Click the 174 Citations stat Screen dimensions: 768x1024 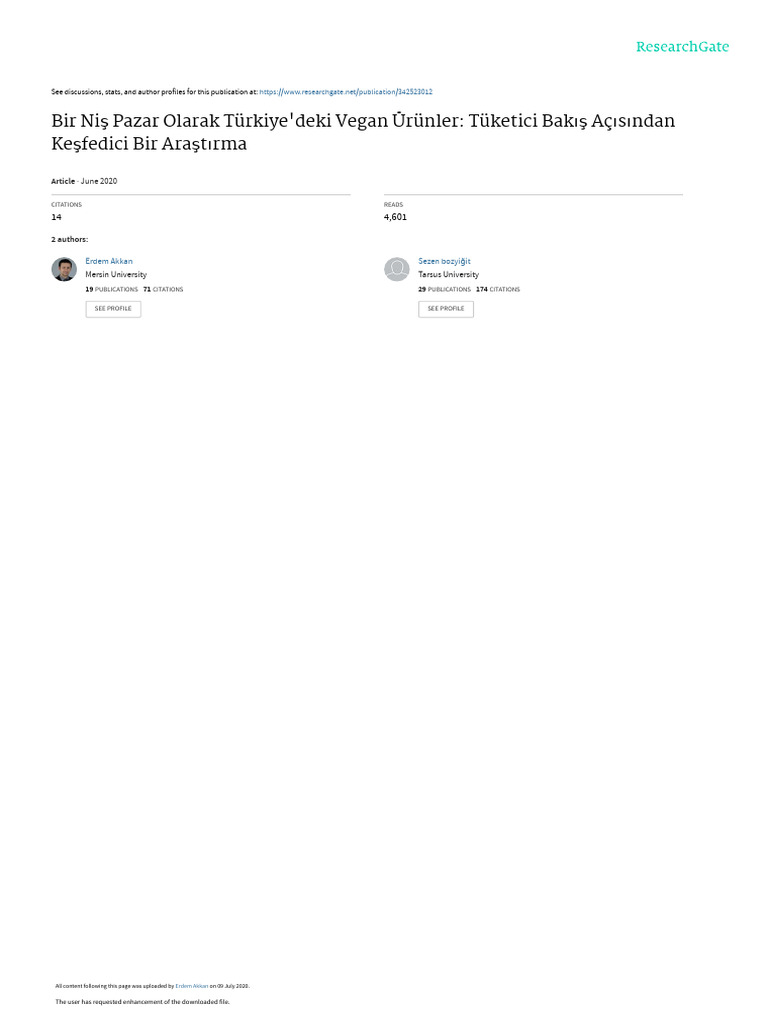click(x=498, y=289)
